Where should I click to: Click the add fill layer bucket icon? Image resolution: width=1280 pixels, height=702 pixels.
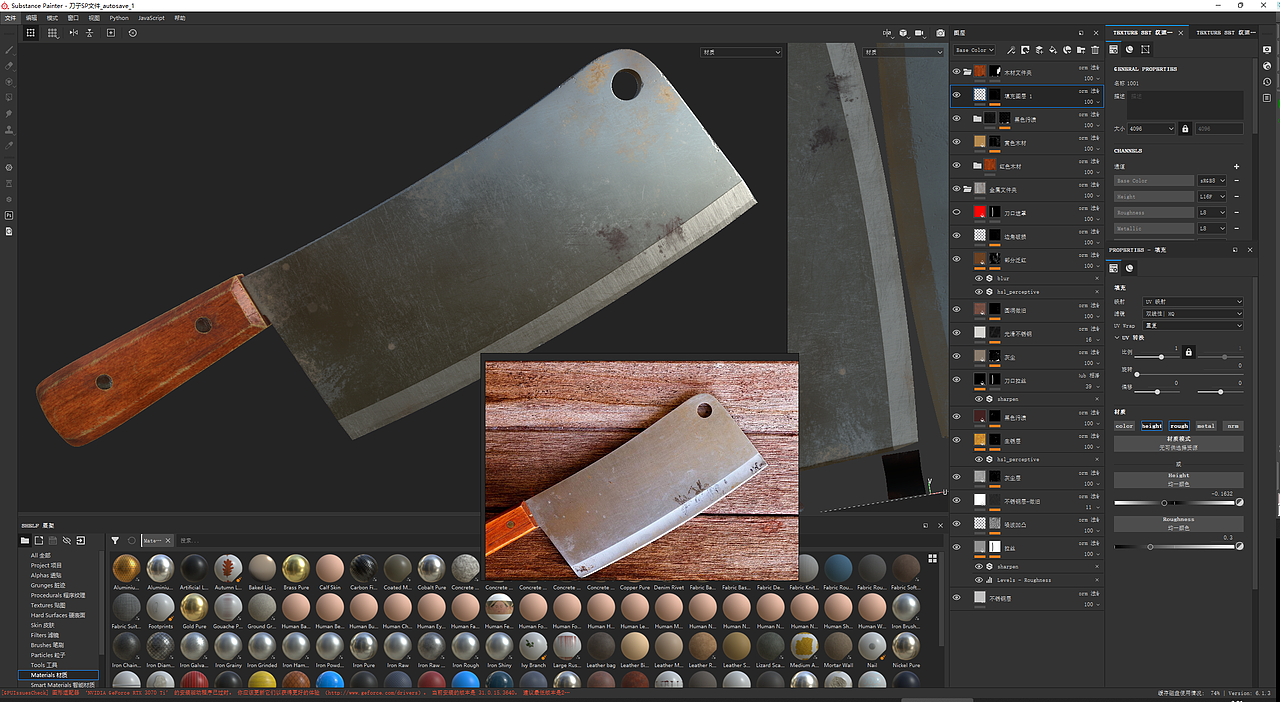click(1054, 50)
